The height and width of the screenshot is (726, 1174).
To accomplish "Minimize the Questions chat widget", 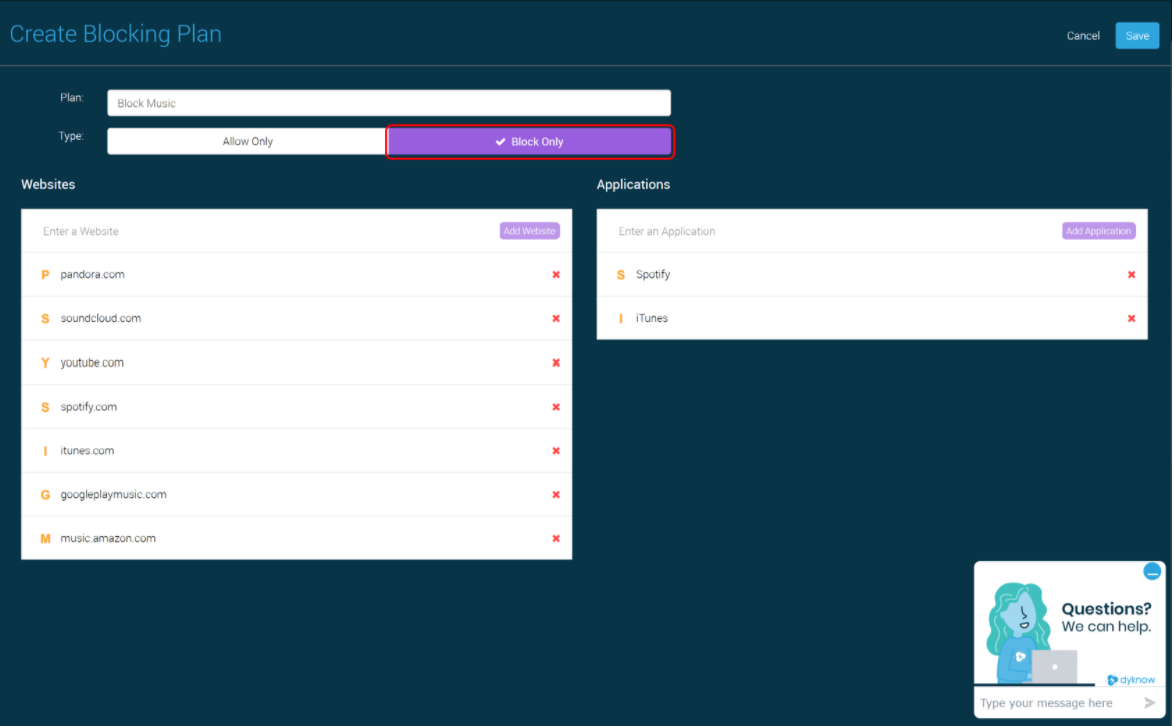I will [x=1152, y=573].
